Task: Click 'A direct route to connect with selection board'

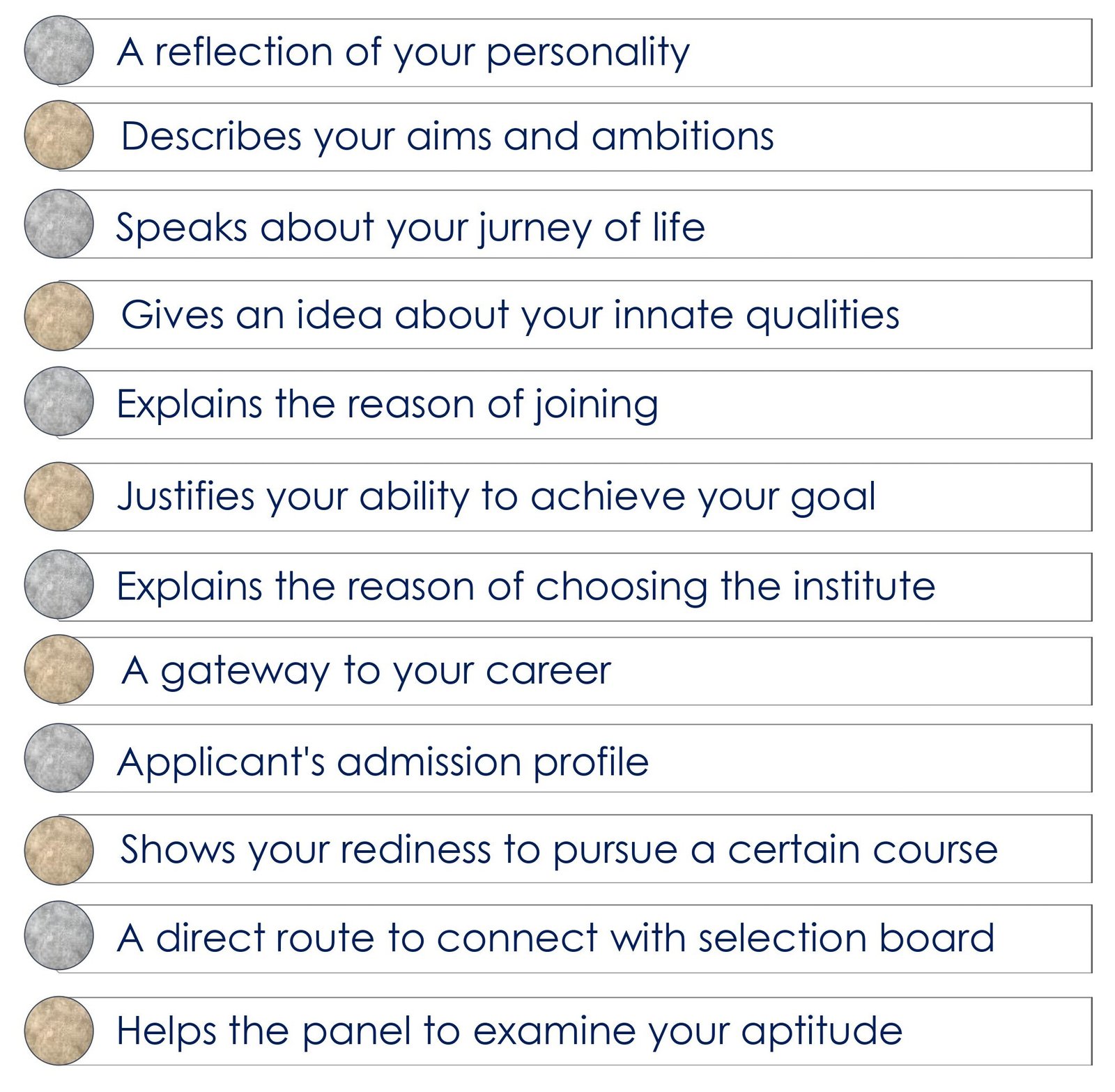Action: click(x=555, y=938)
